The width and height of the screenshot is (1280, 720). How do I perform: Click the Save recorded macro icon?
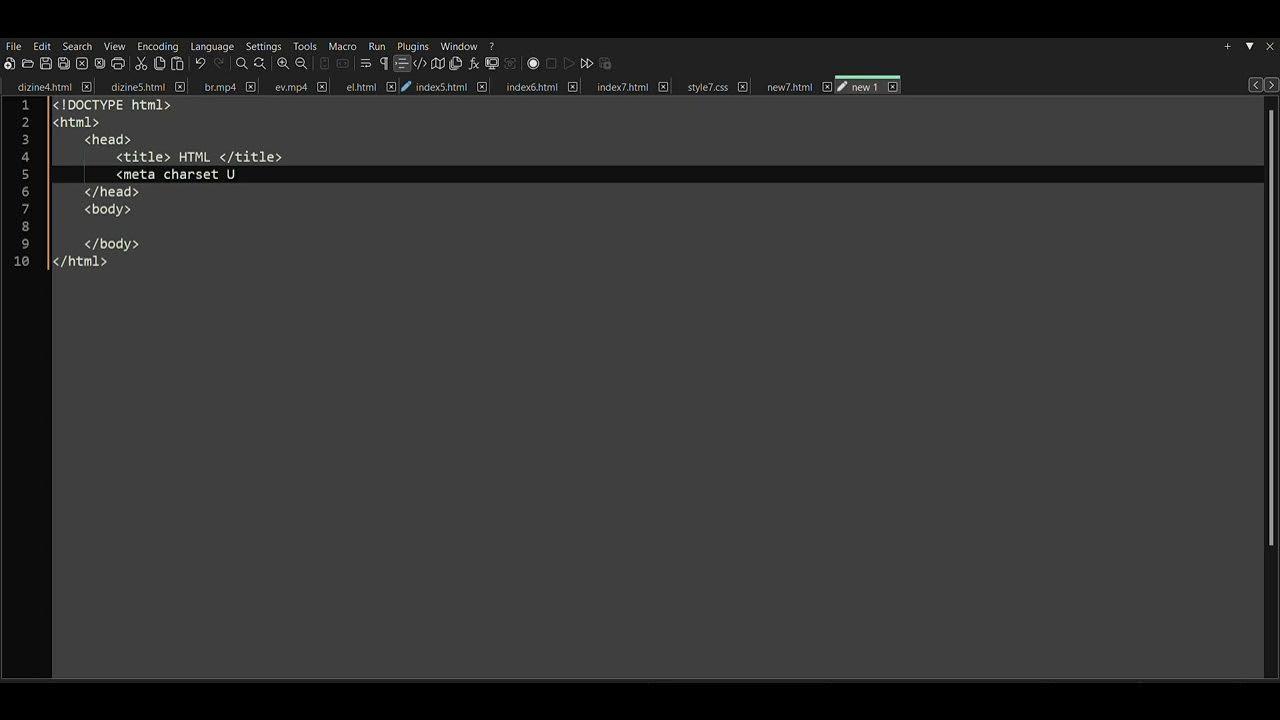(x=605, y=63)
